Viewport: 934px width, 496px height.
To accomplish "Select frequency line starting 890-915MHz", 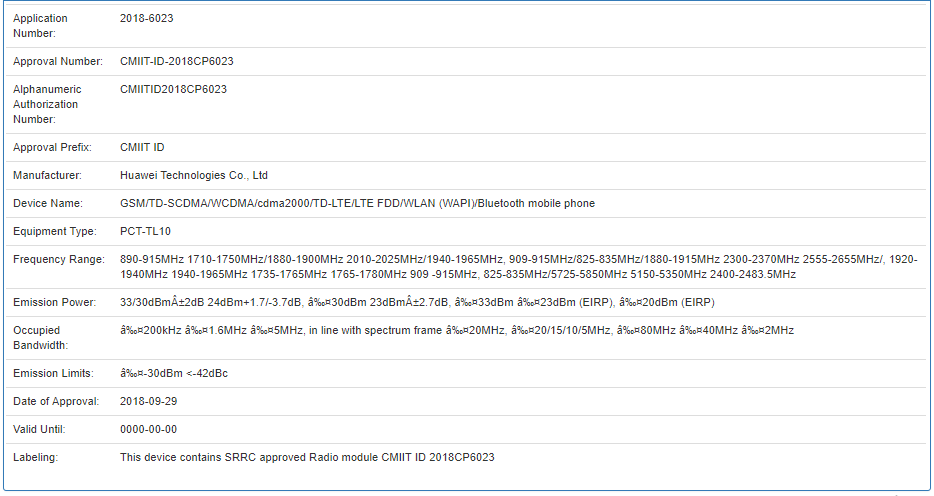I will (518, 259).
